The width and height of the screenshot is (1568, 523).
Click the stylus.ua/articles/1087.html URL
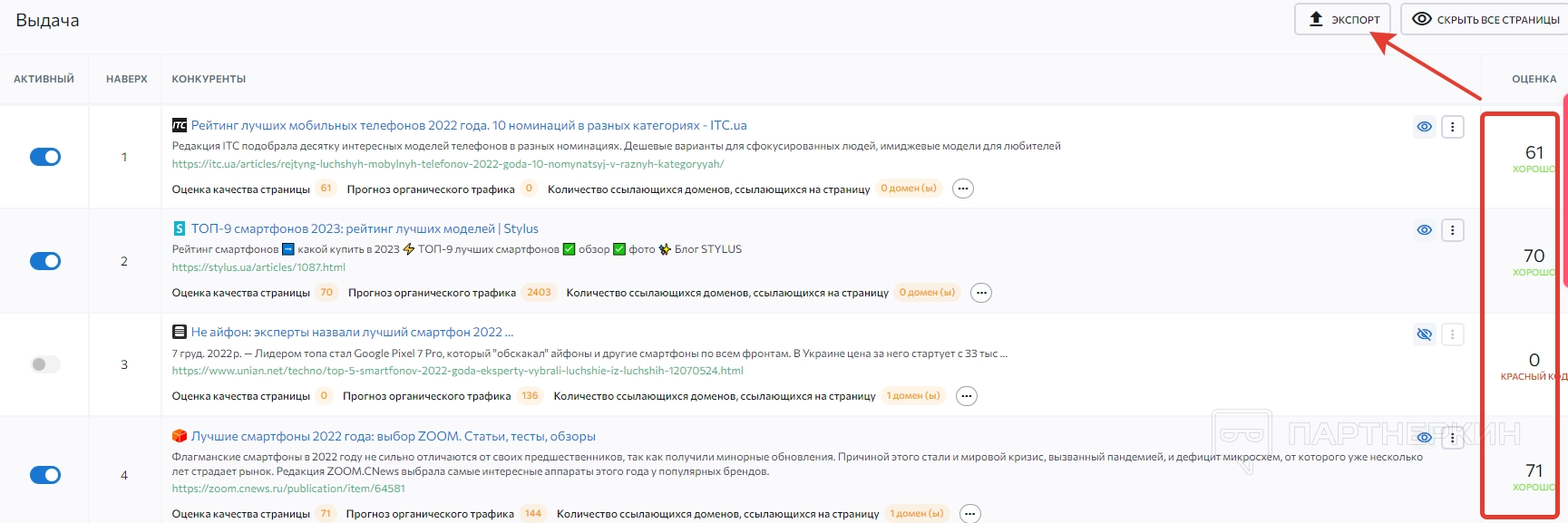click(258, 267)
